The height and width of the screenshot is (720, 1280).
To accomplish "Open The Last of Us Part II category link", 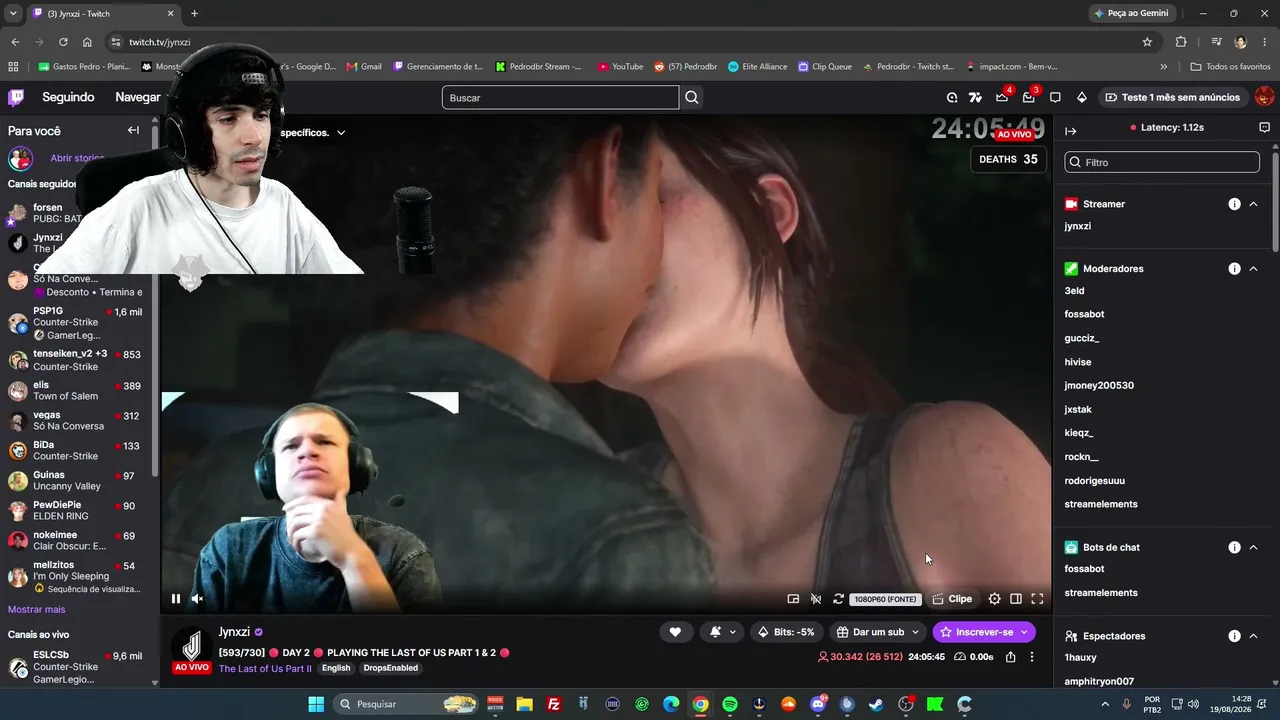I will 265,668.
